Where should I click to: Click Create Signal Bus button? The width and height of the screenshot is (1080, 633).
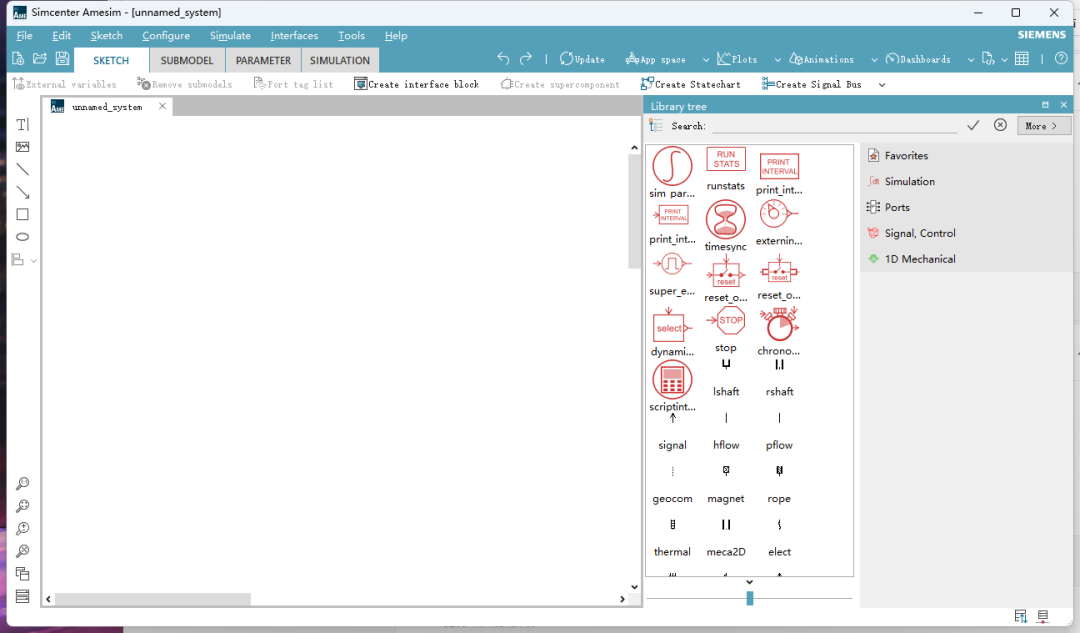811,85
